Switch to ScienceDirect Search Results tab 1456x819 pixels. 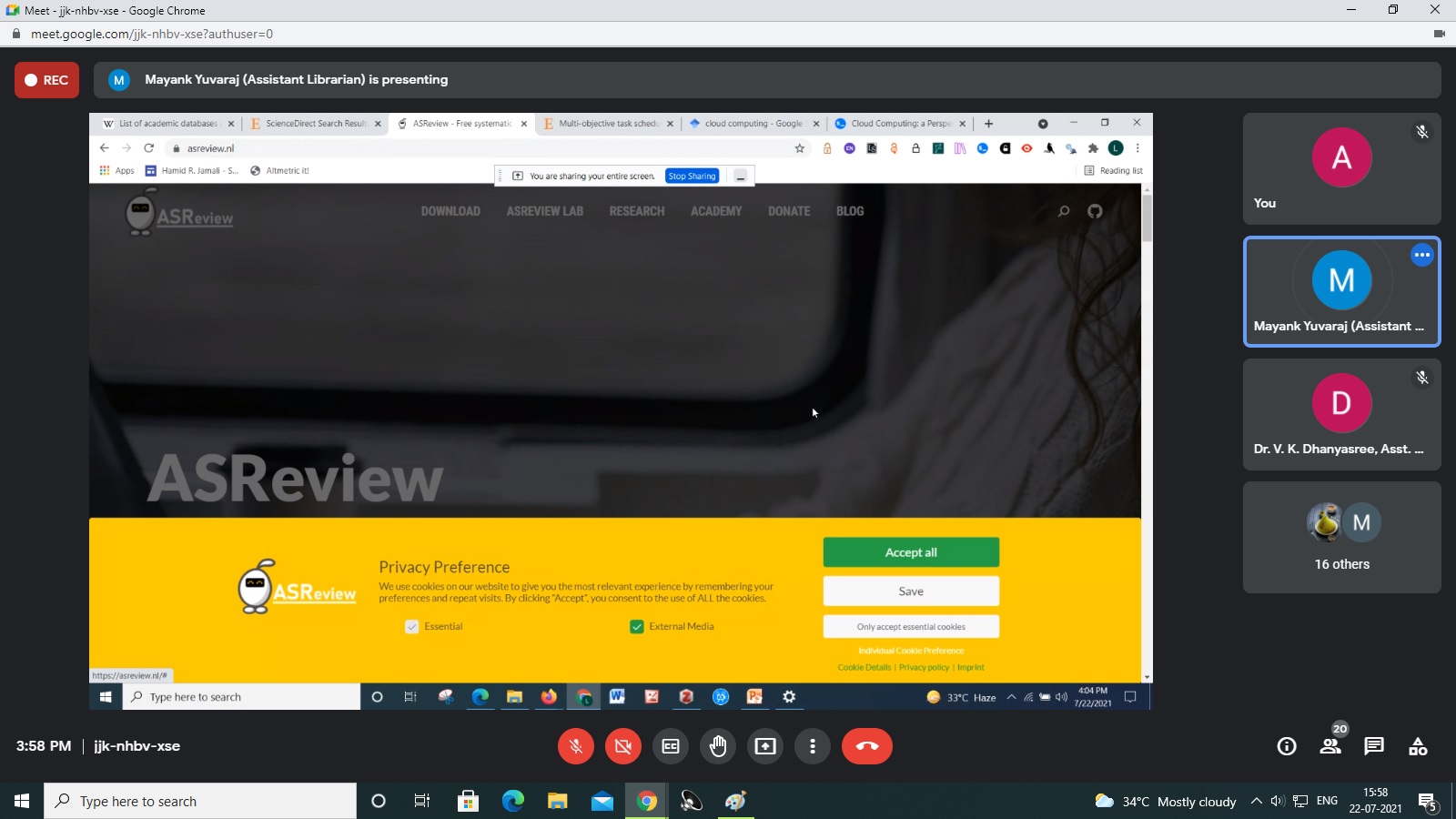pyautogui.click(x=316, y=124)
